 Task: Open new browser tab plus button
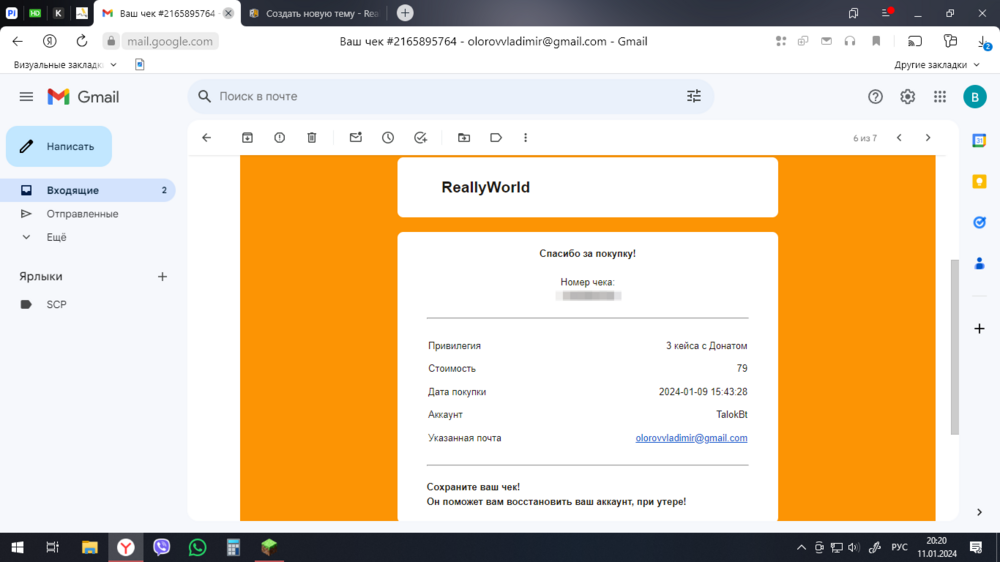(x=405, y=13)
